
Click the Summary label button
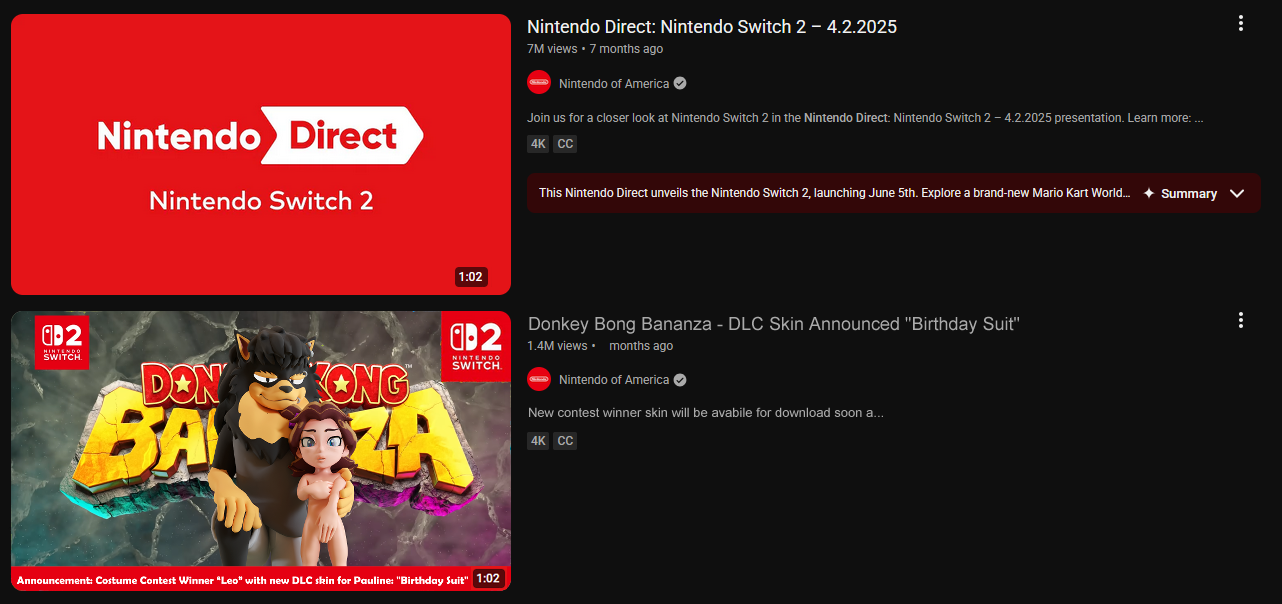click(1188, 194)
